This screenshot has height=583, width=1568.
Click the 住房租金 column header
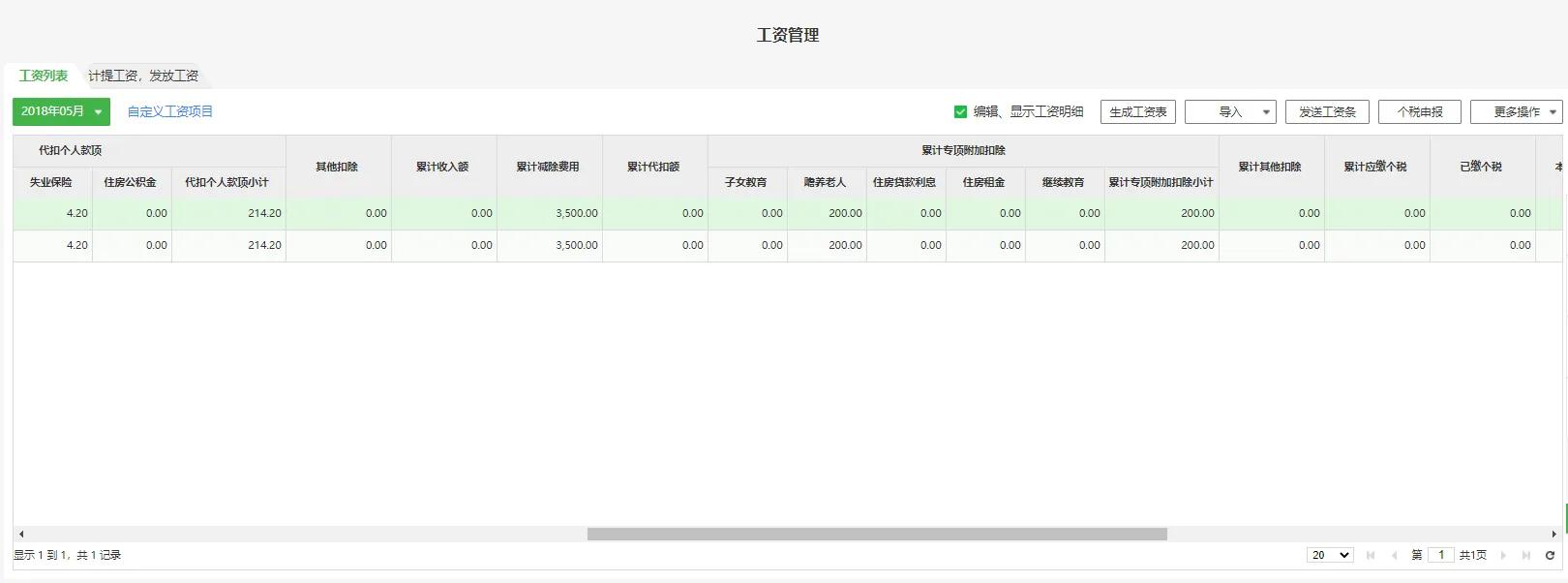985,182
